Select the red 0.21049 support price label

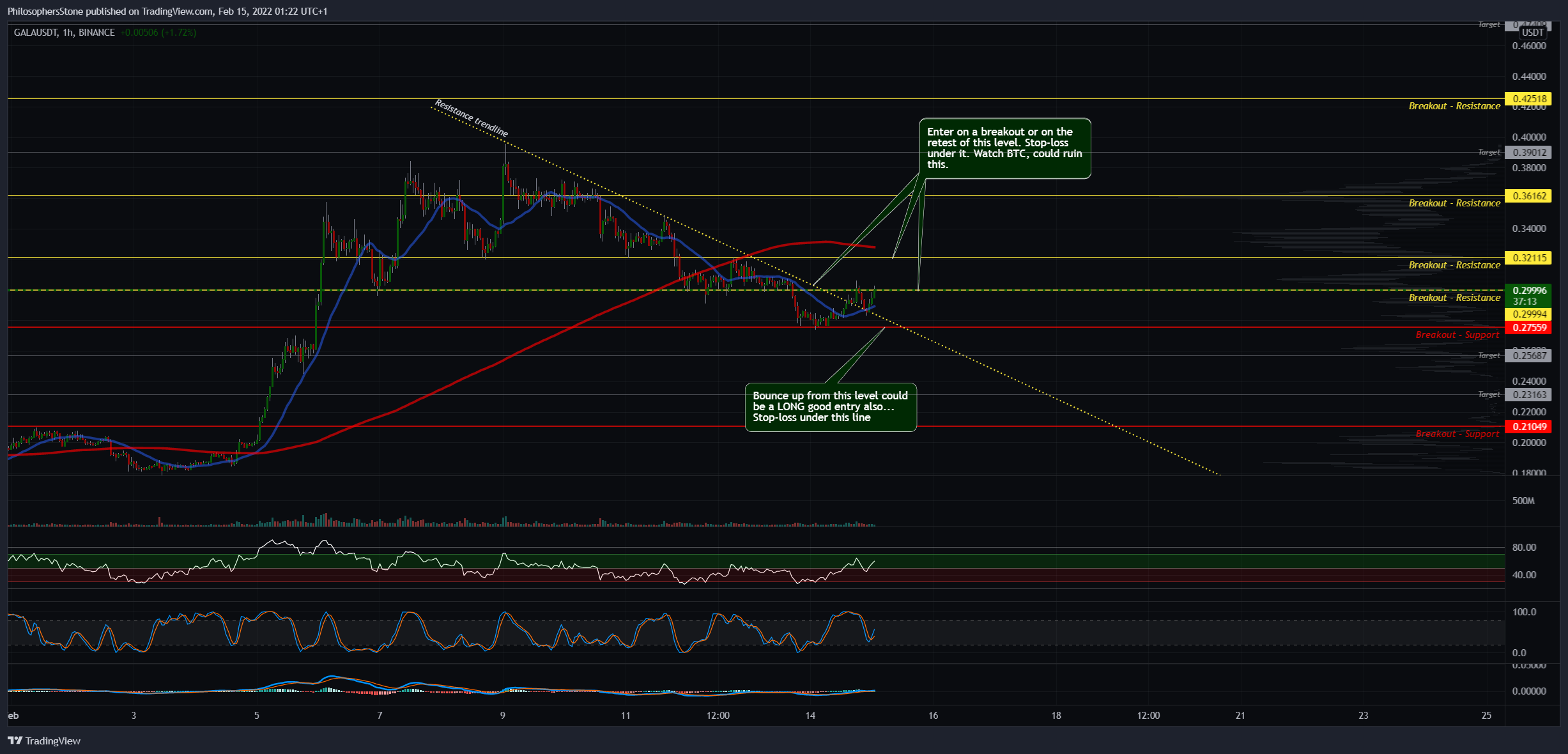[1528, 426]
